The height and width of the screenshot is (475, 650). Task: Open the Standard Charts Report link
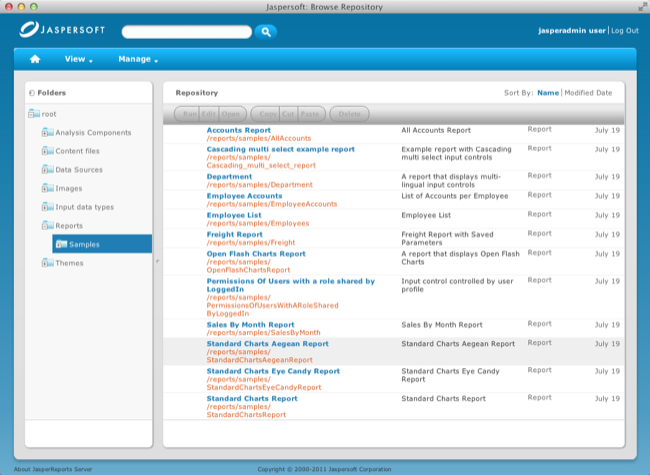pos(252,398)
